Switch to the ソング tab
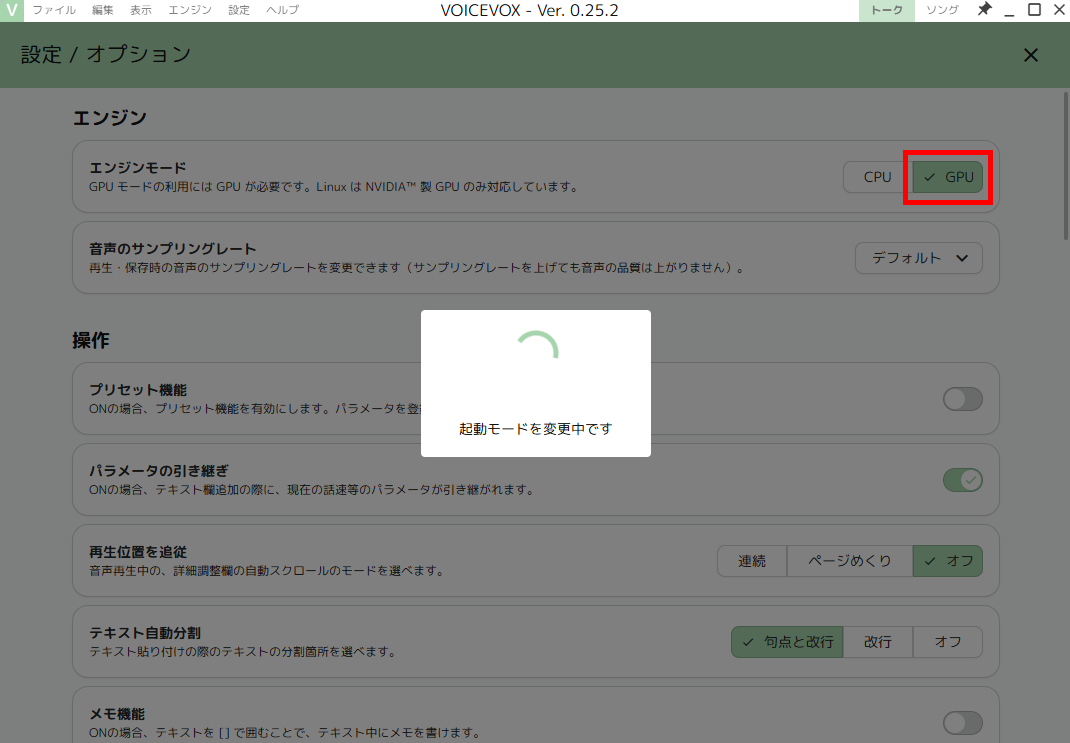 [942, 10]
